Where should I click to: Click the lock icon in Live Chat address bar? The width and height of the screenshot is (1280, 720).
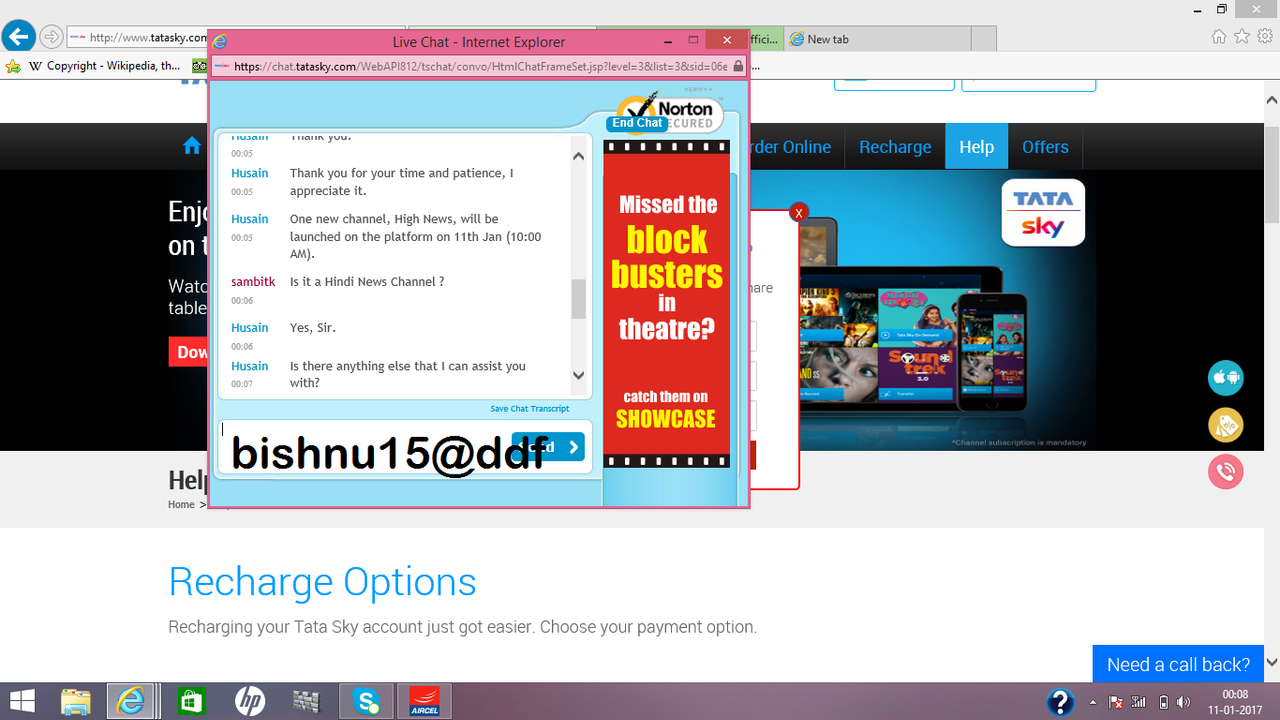click(x=738, y=66)
